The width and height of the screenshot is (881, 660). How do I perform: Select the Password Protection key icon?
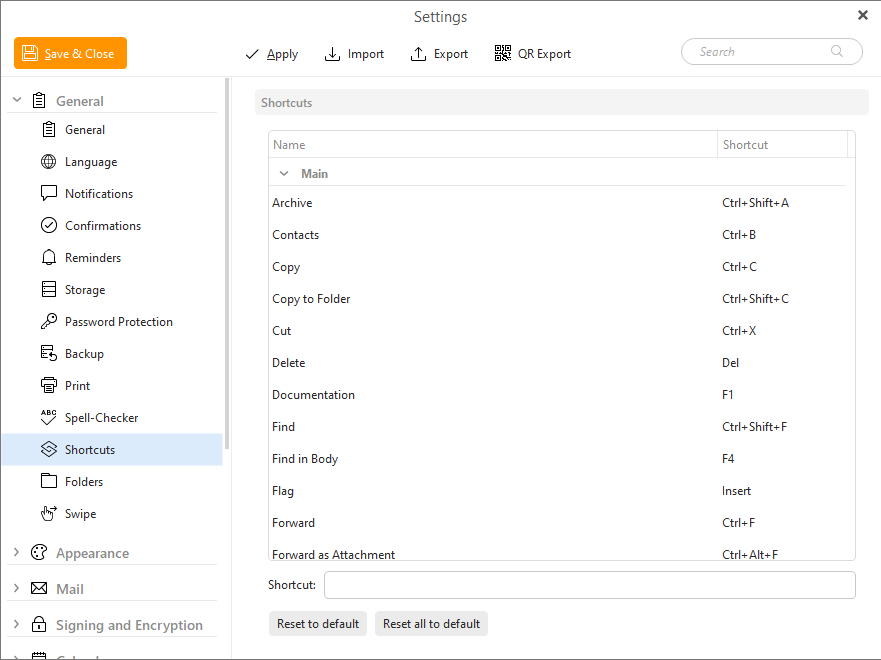(48, 322)
